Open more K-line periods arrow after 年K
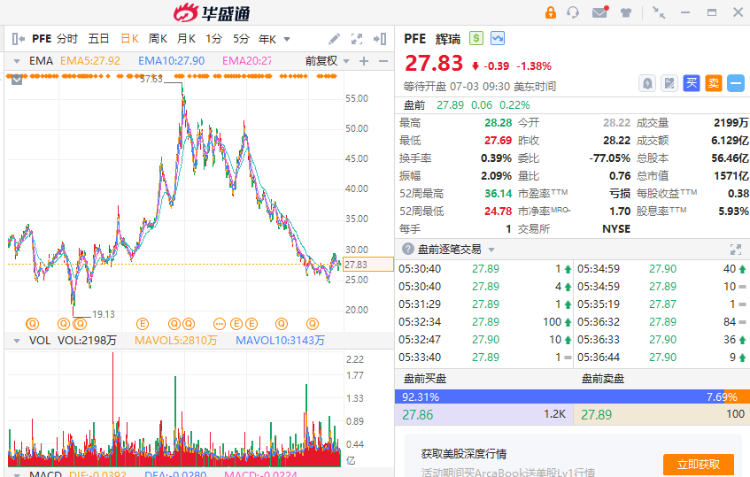 click(287, 39)
